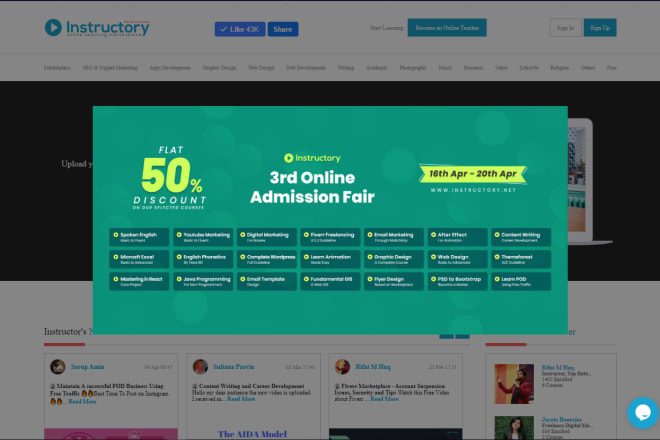Image resolution: width=660 pixels, height=440 pixels.
Task: Click Learn Animation course in the banner
Action: point(330,259)
